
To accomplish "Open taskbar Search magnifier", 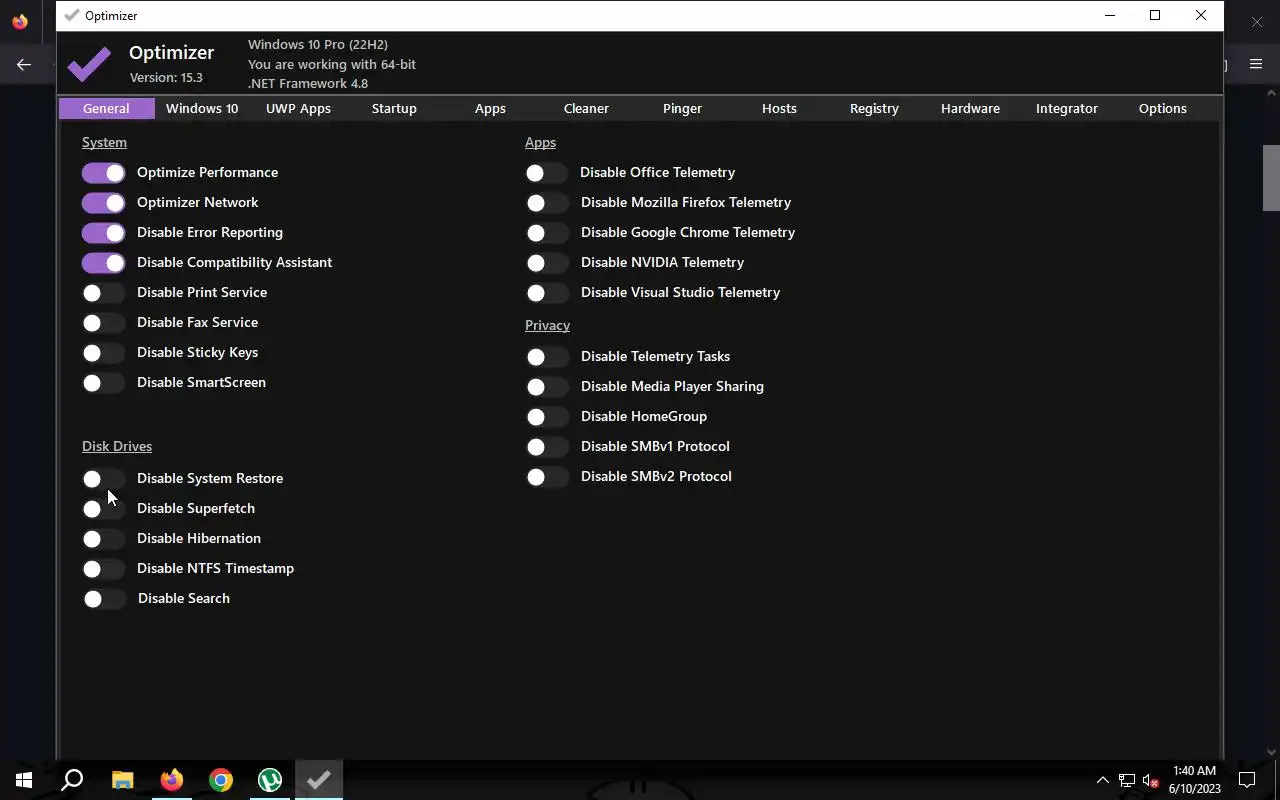I will [72, 780].
